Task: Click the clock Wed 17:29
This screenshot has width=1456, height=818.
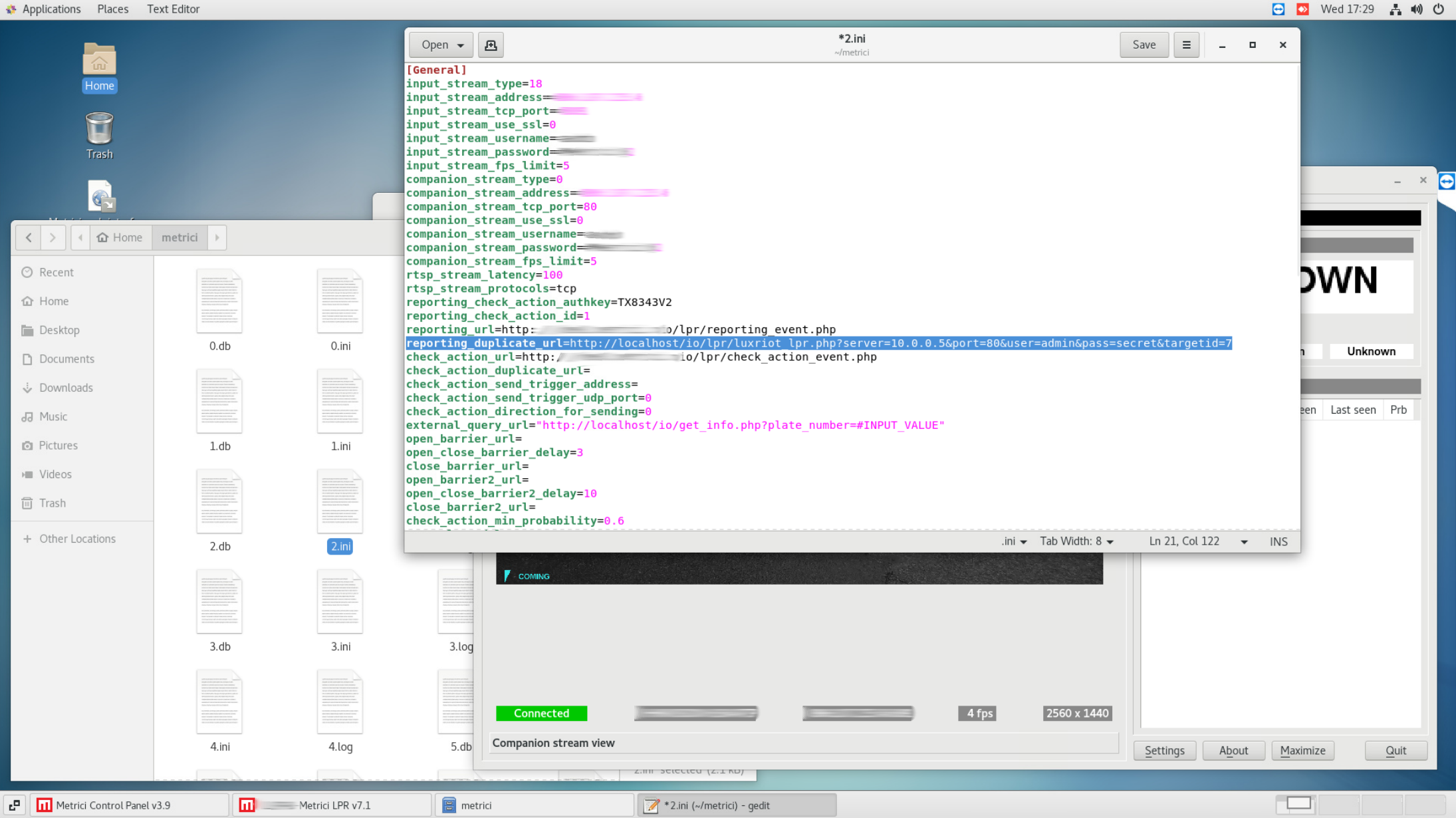Action: point(1347,9)
